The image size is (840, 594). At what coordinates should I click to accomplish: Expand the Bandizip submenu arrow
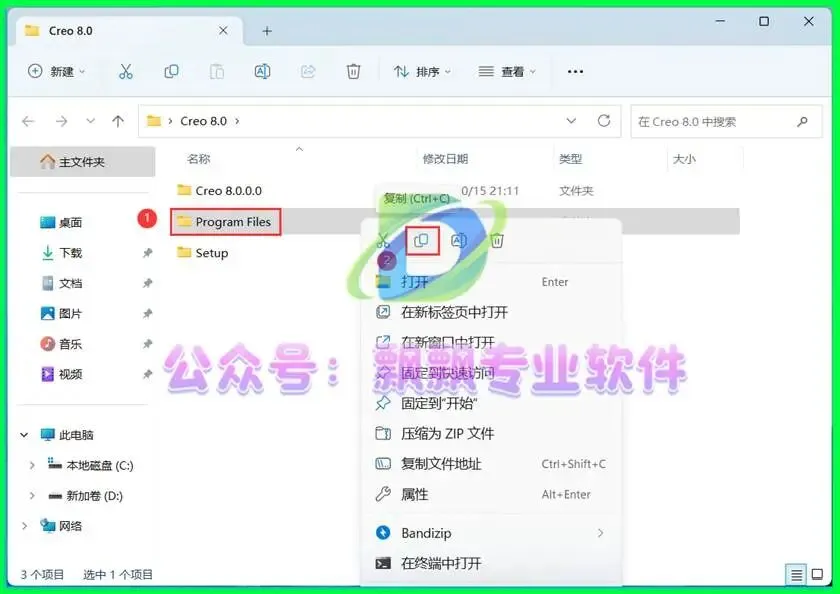point(601,533)
